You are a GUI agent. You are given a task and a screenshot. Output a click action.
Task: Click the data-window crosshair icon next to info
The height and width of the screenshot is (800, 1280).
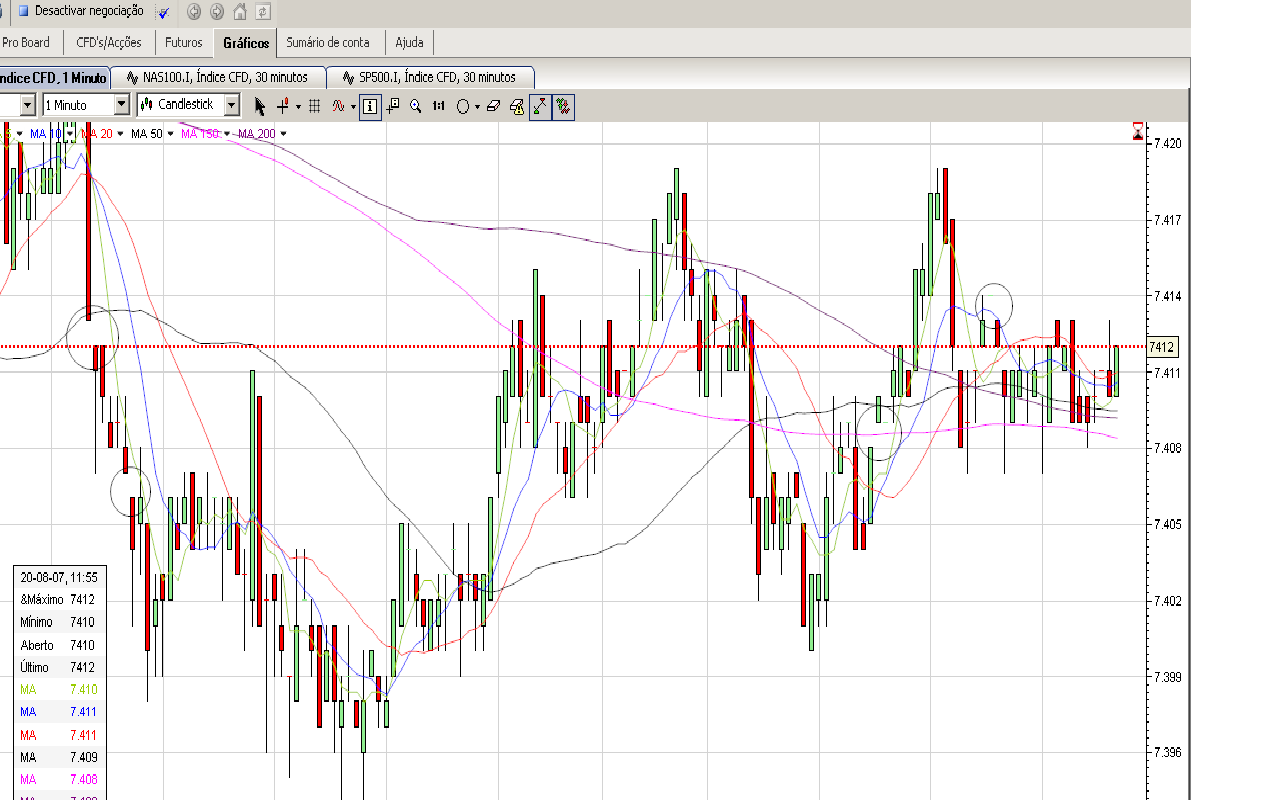(x=393, y=106)
